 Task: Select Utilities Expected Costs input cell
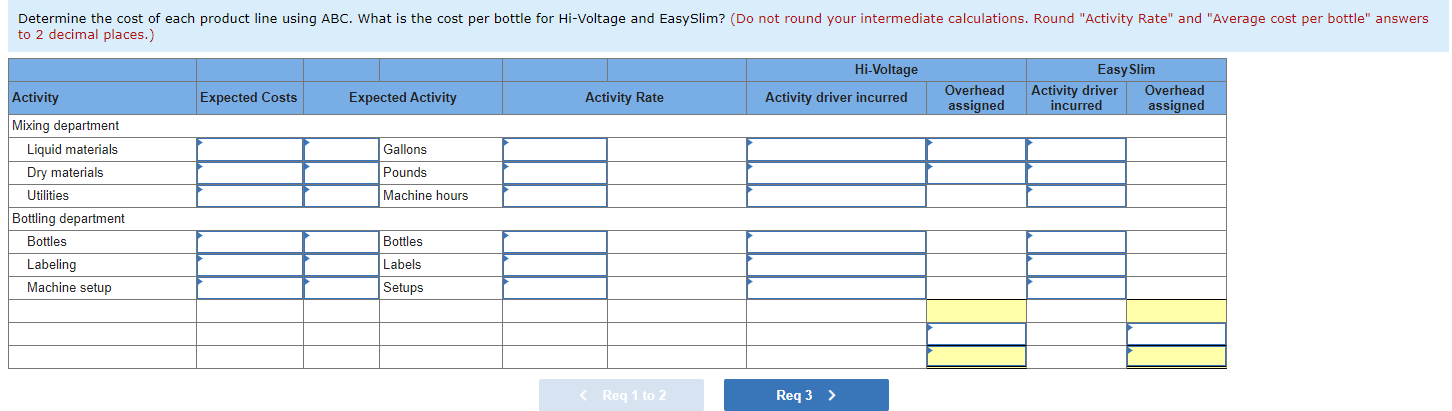pyautogui.click(x=250, y=195)
